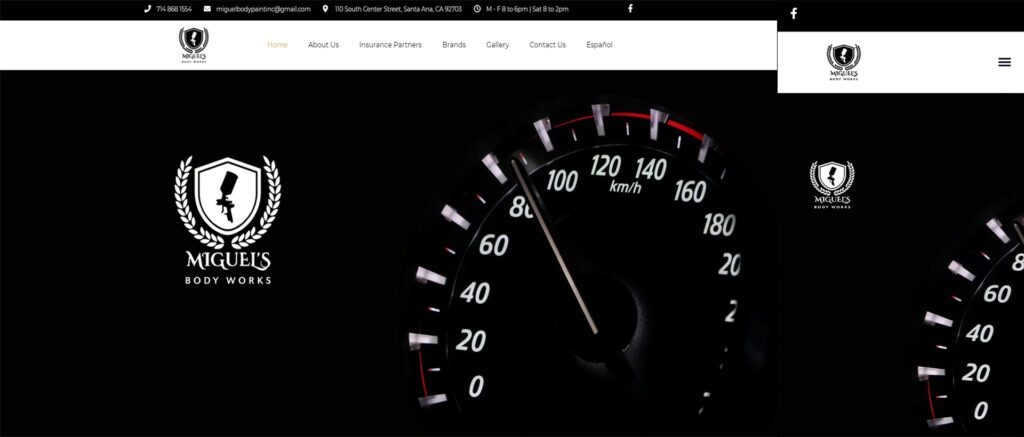
Task: Click the header logo beside the hamburger menu
Action: [843, 62]
